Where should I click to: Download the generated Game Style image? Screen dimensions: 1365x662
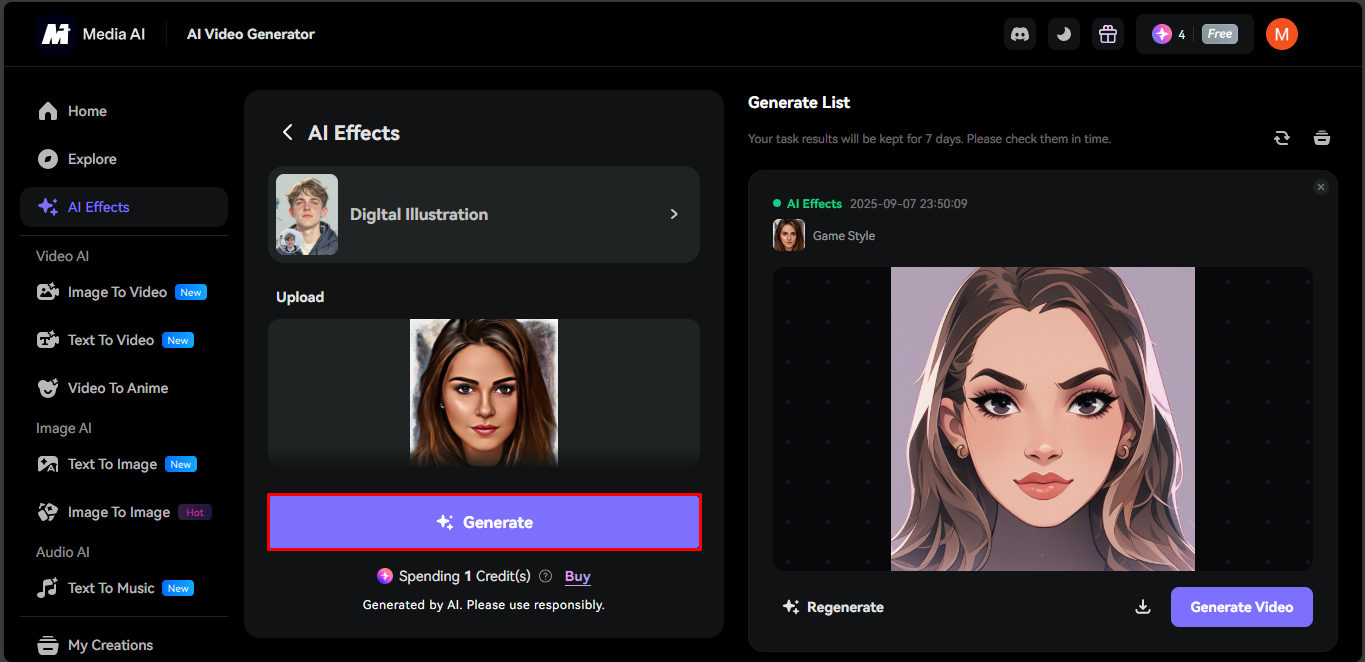(1142, 607)
